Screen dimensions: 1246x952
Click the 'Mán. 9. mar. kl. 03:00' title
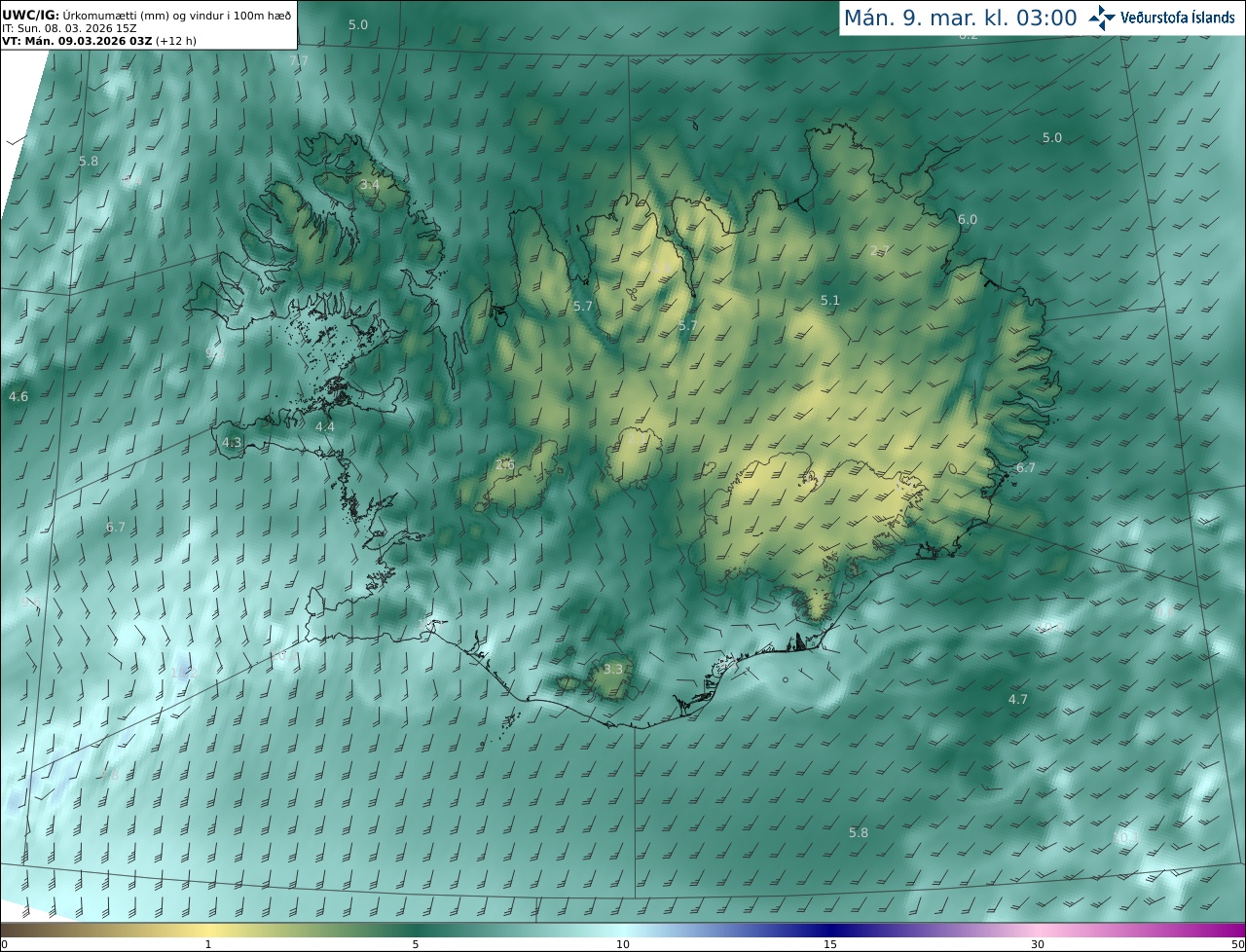960,18
